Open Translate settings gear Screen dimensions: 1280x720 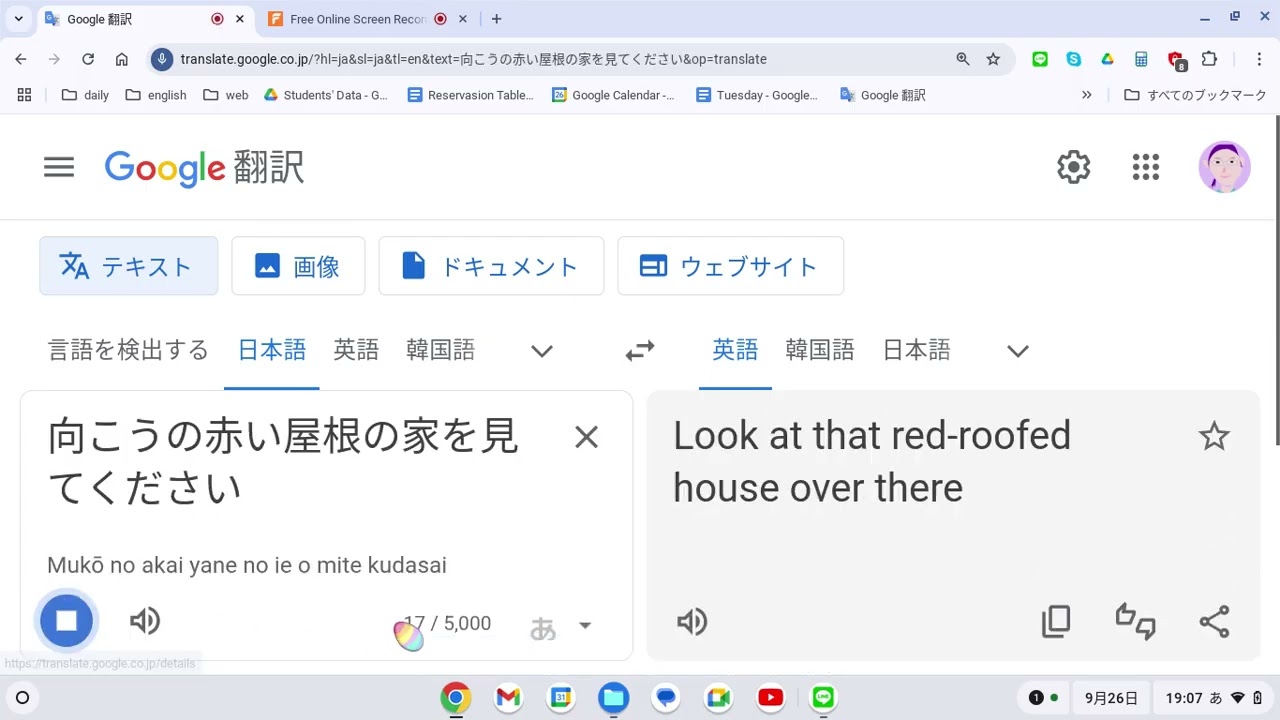coord(1074,167)
